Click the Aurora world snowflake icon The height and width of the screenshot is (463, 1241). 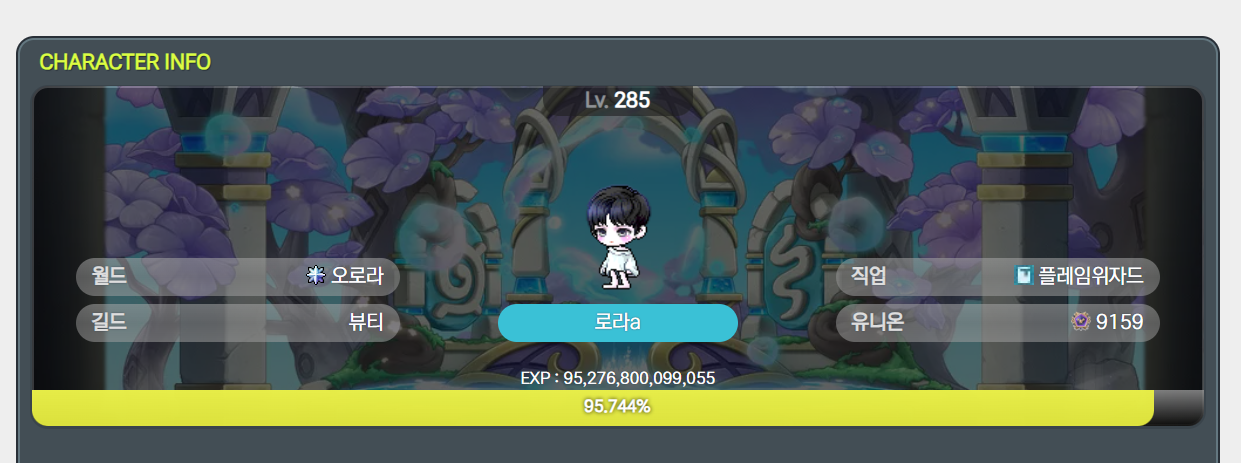(317, 276)
